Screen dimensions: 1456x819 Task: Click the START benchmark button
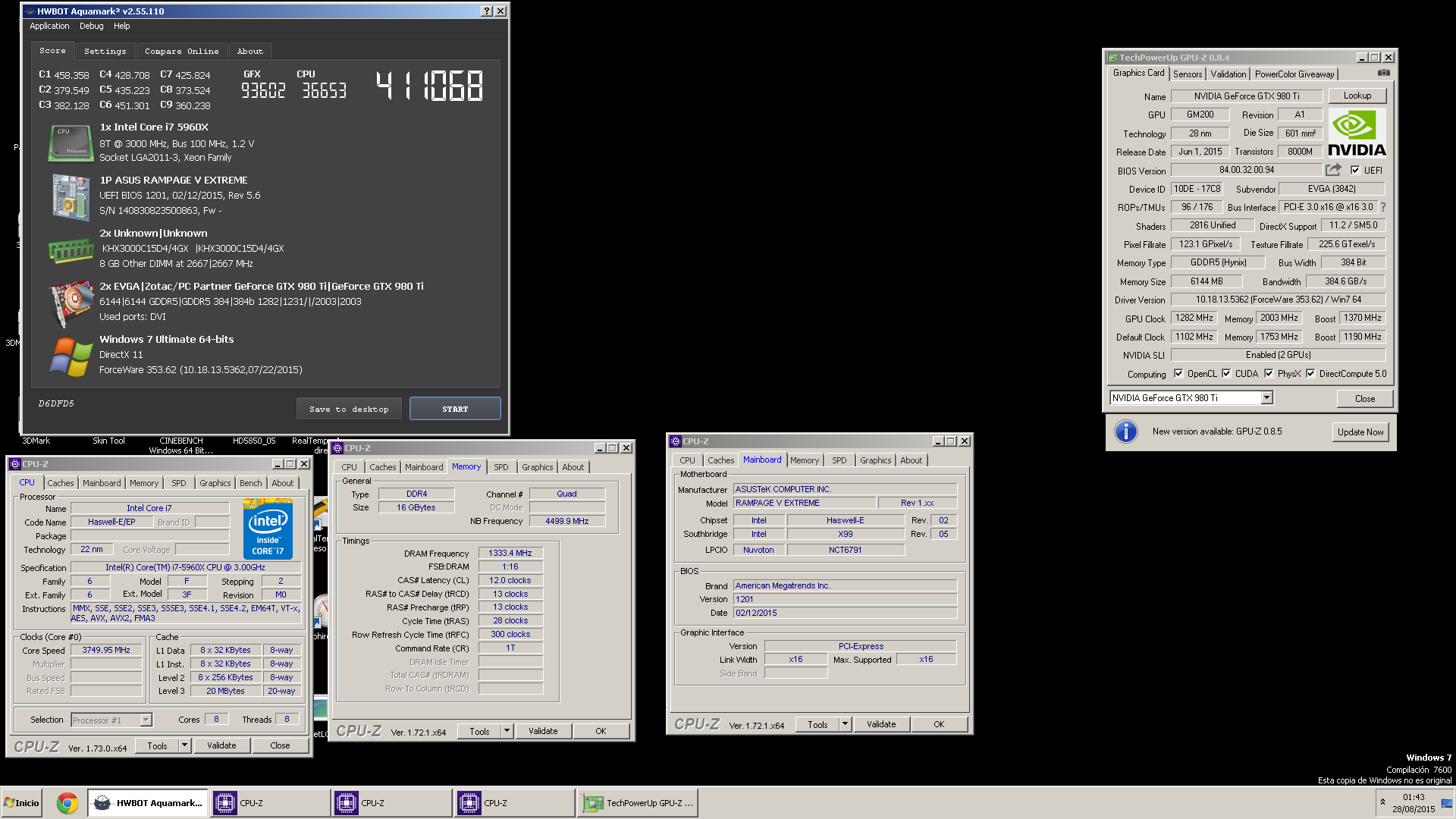[455, 409]
